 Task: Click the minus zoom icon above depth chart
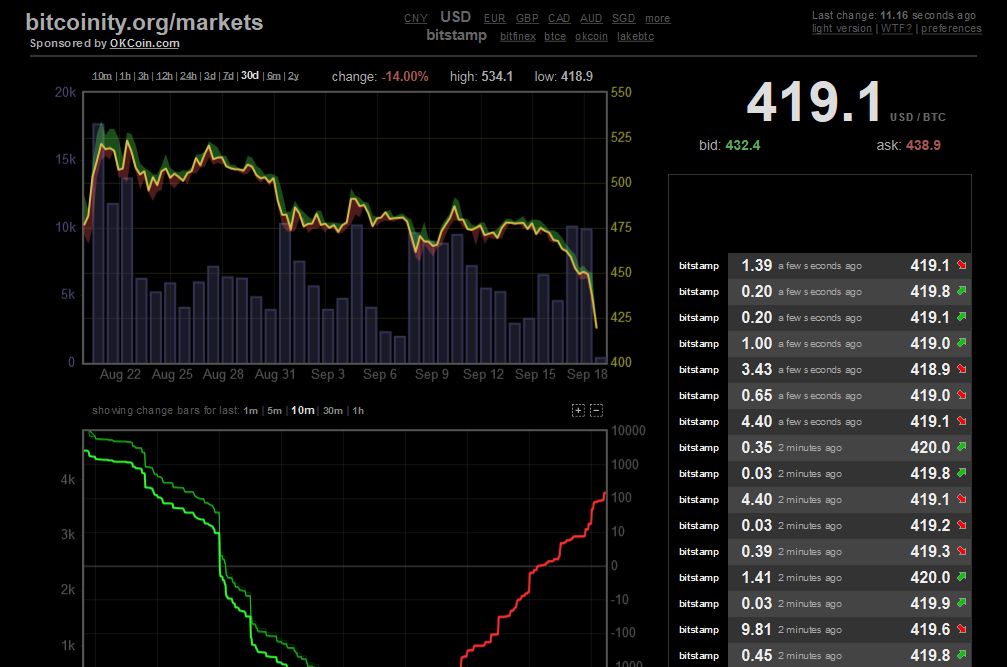point(596,410)
